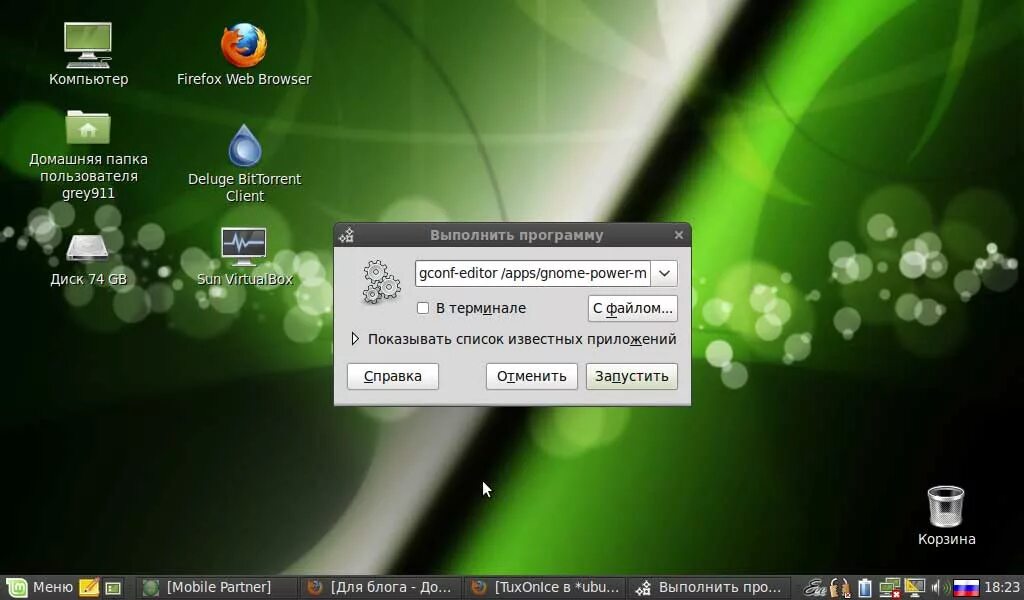The image size is (1024, 600).
Task: Open the Mint Меню button
Action: click(39, 587)
